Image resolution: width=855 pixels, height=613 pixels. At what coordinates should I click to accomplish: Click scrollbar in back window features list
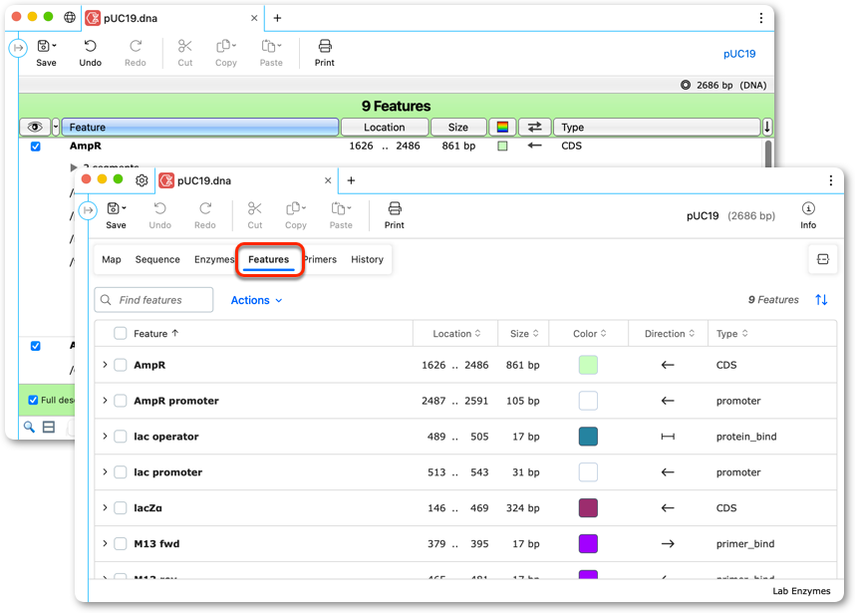pyautogui.click(x=768, y=154)
